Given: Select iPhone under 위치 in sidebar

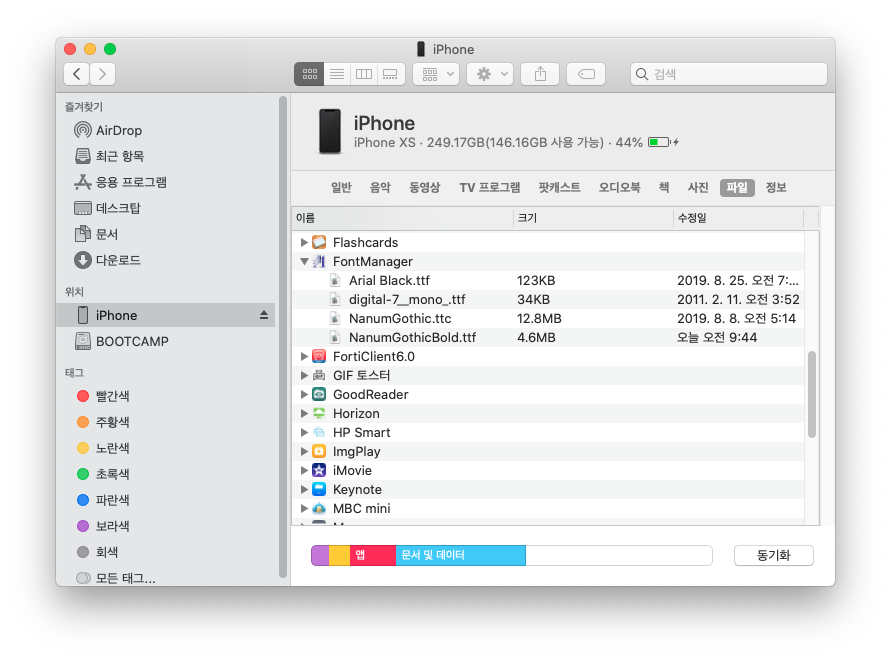Looking at the screenshot, I should coord(165,315).
